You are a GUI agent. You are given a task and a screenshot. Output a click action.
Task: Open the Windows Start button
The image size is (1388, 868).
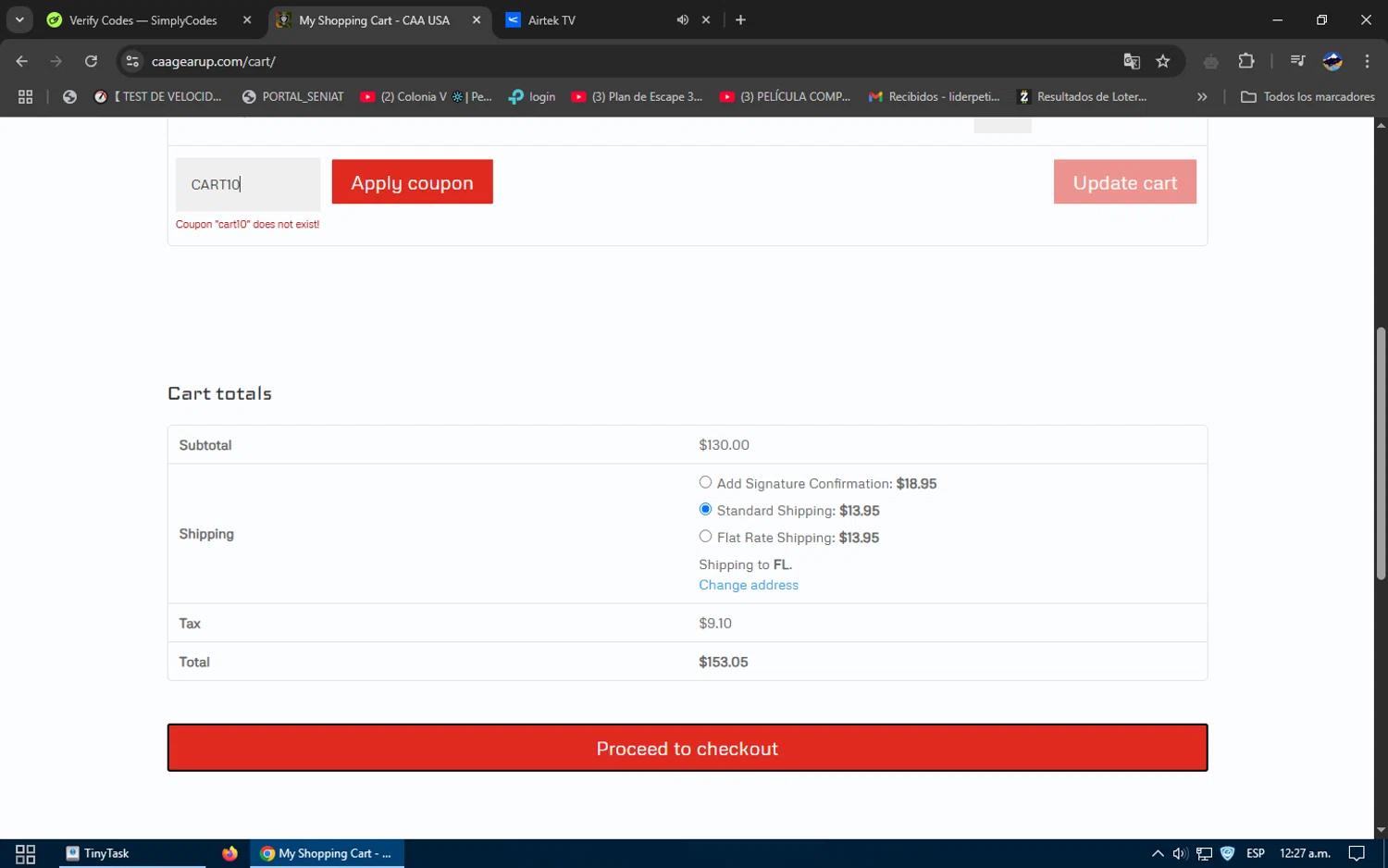pyautogui.click(x=25, y=853)
